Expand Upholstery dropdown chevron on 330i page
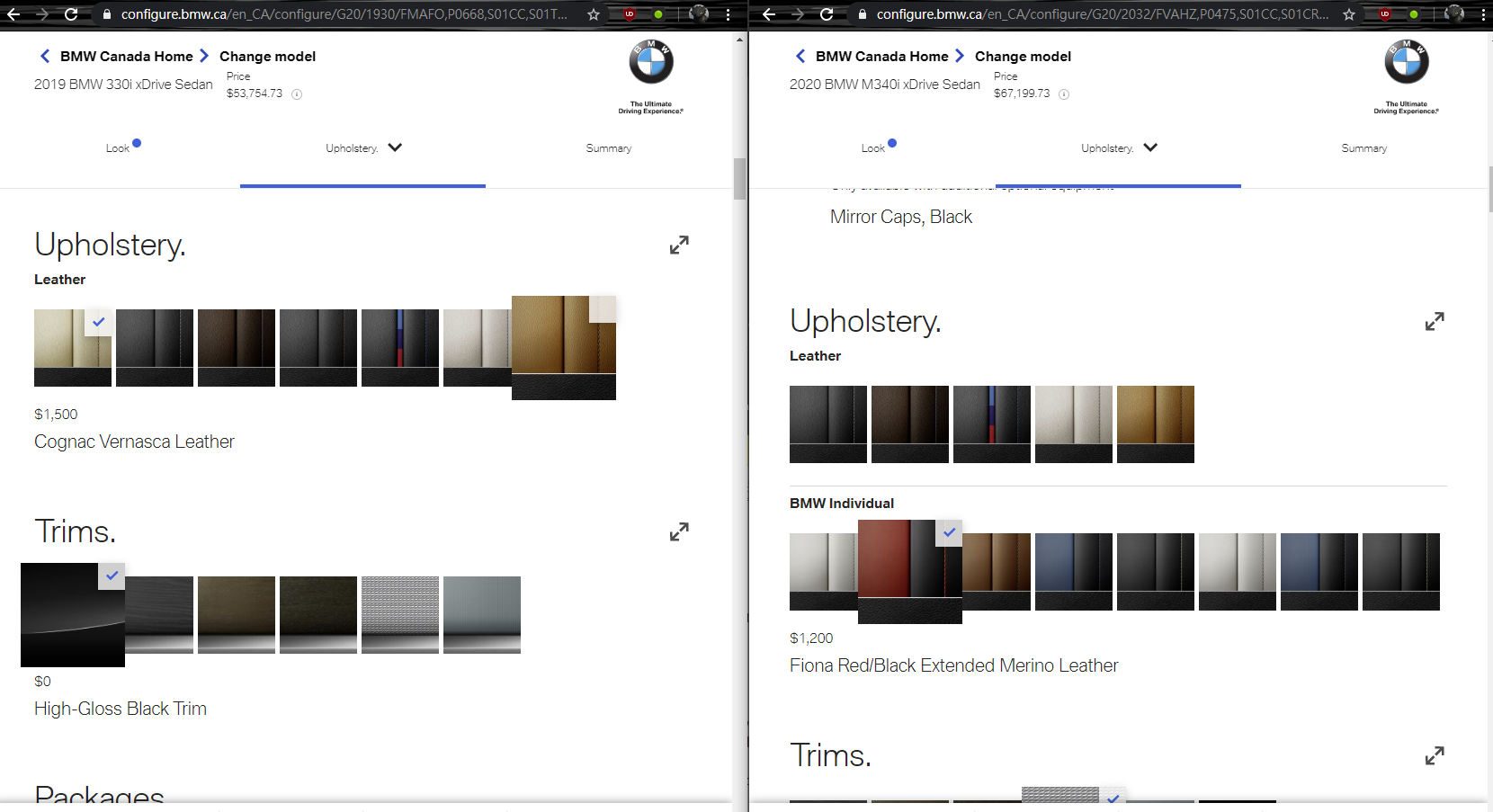Image resolution: width=1493 pixels, height=812 pixels. pos(395,147)
